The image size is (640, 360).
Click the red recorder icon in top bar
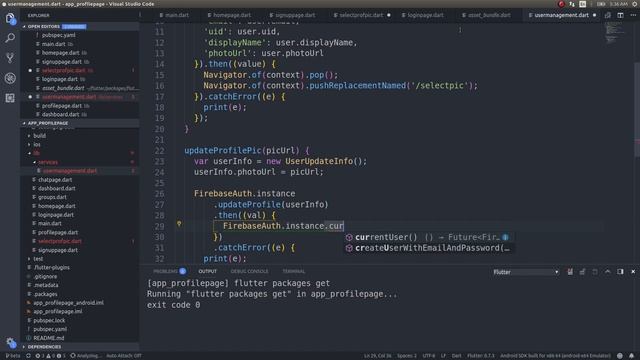[x=561, y=4]
